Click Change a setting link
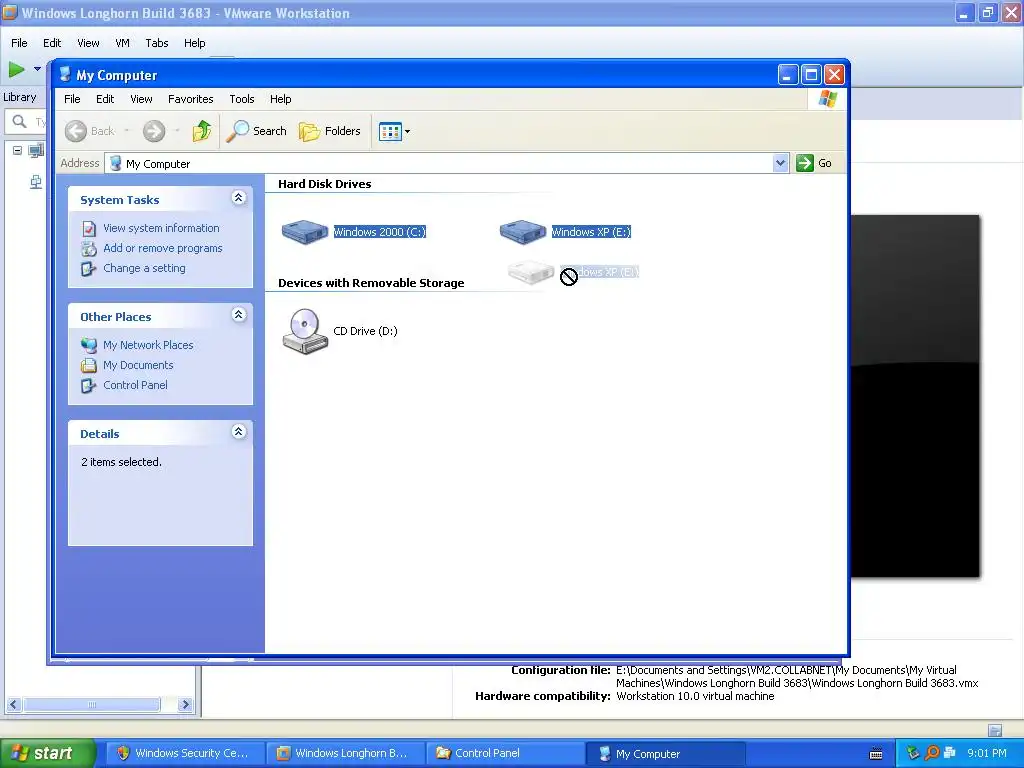Image resolution: width=1024 pixels, height=768 pixels. (x=144, y=268)
